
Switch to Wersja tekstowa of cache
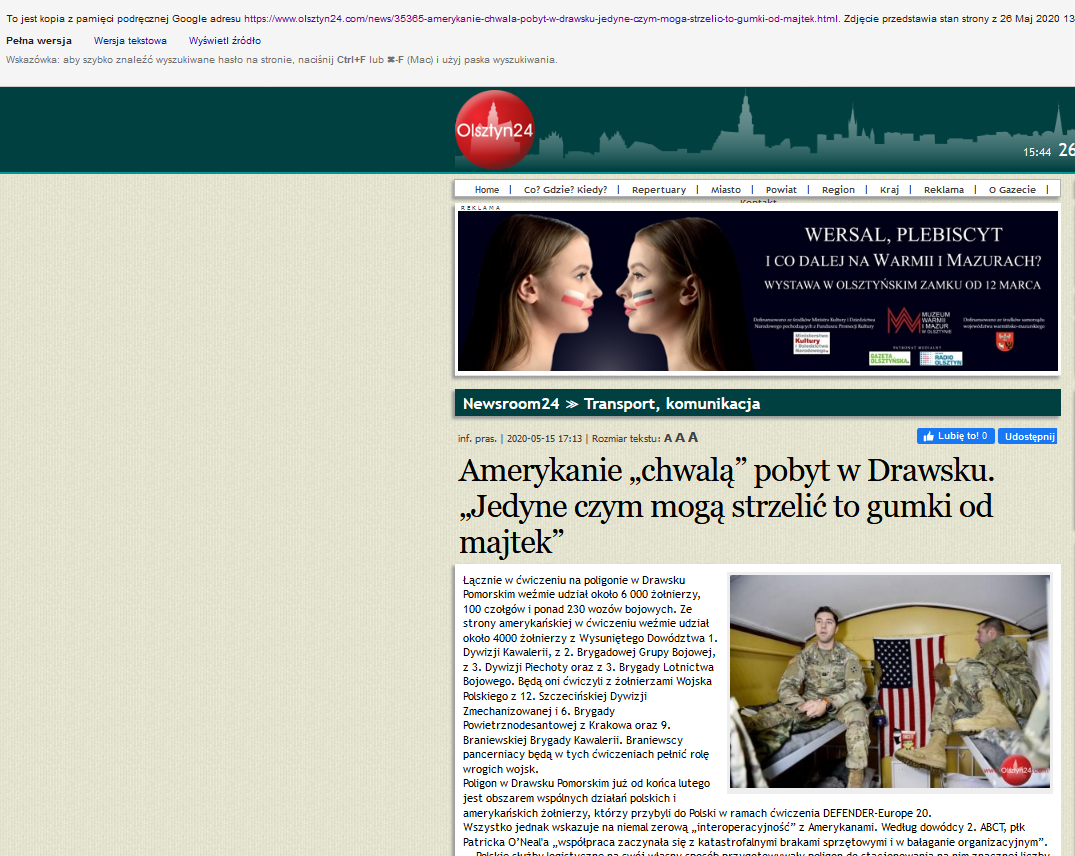pos(130,41)
